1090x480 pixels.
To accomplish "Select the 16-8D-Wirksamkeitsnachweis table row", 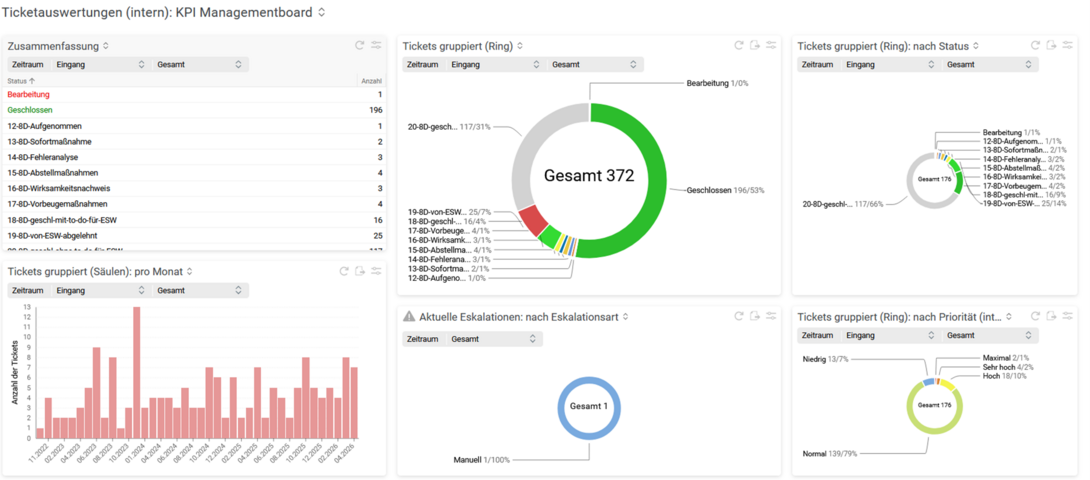I will click(x=195, y=189).
